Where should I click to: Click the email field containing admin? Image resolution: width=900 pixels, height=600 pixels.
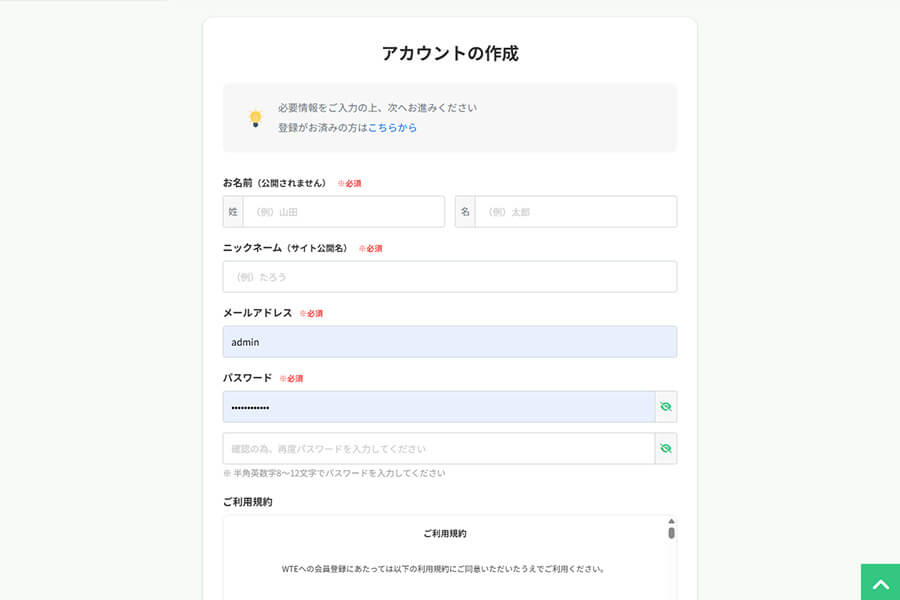click(x=449, y=341)
